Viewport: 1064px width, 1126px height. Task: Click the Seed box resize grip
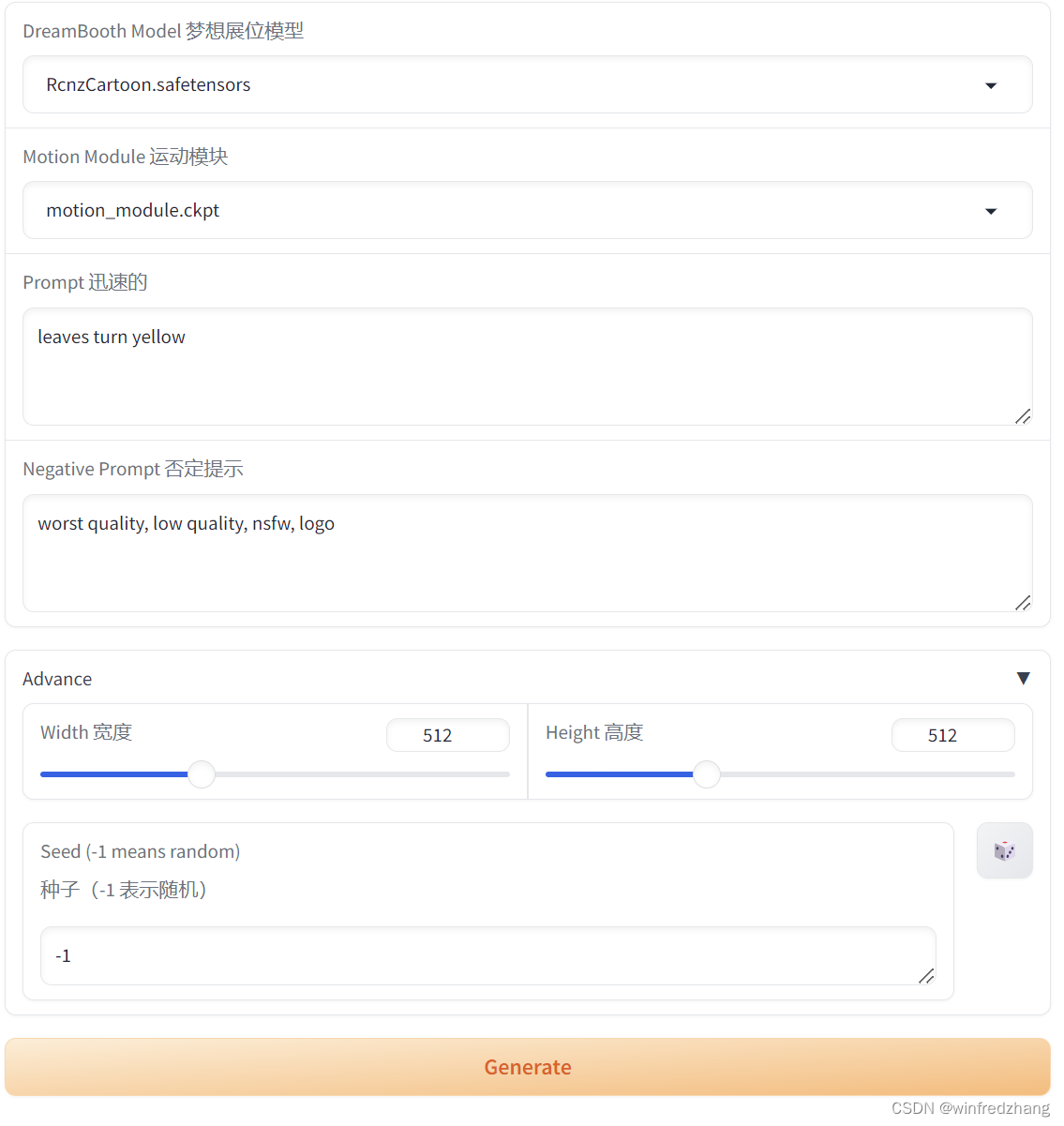tap(926, 976)
